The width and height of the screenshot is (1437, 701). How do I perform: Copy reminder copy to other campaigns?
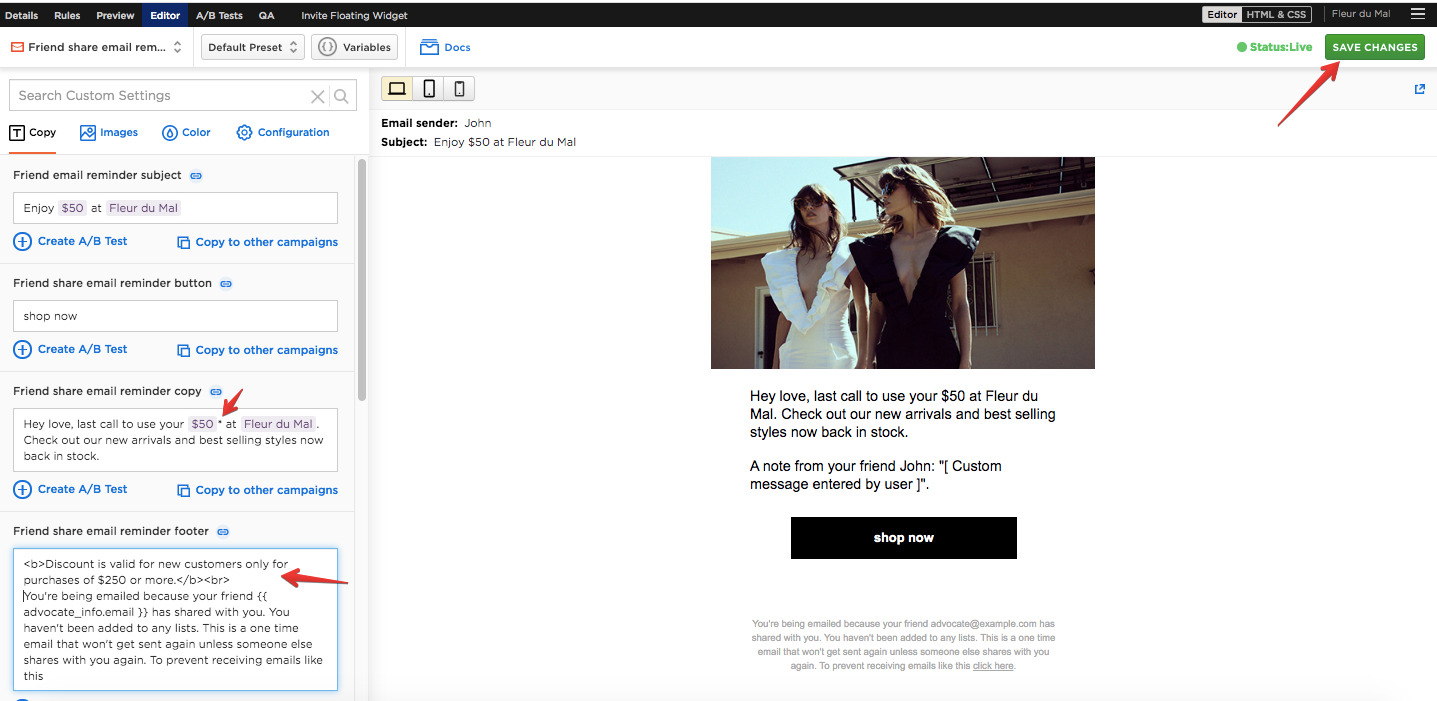(x=258, y=490)
